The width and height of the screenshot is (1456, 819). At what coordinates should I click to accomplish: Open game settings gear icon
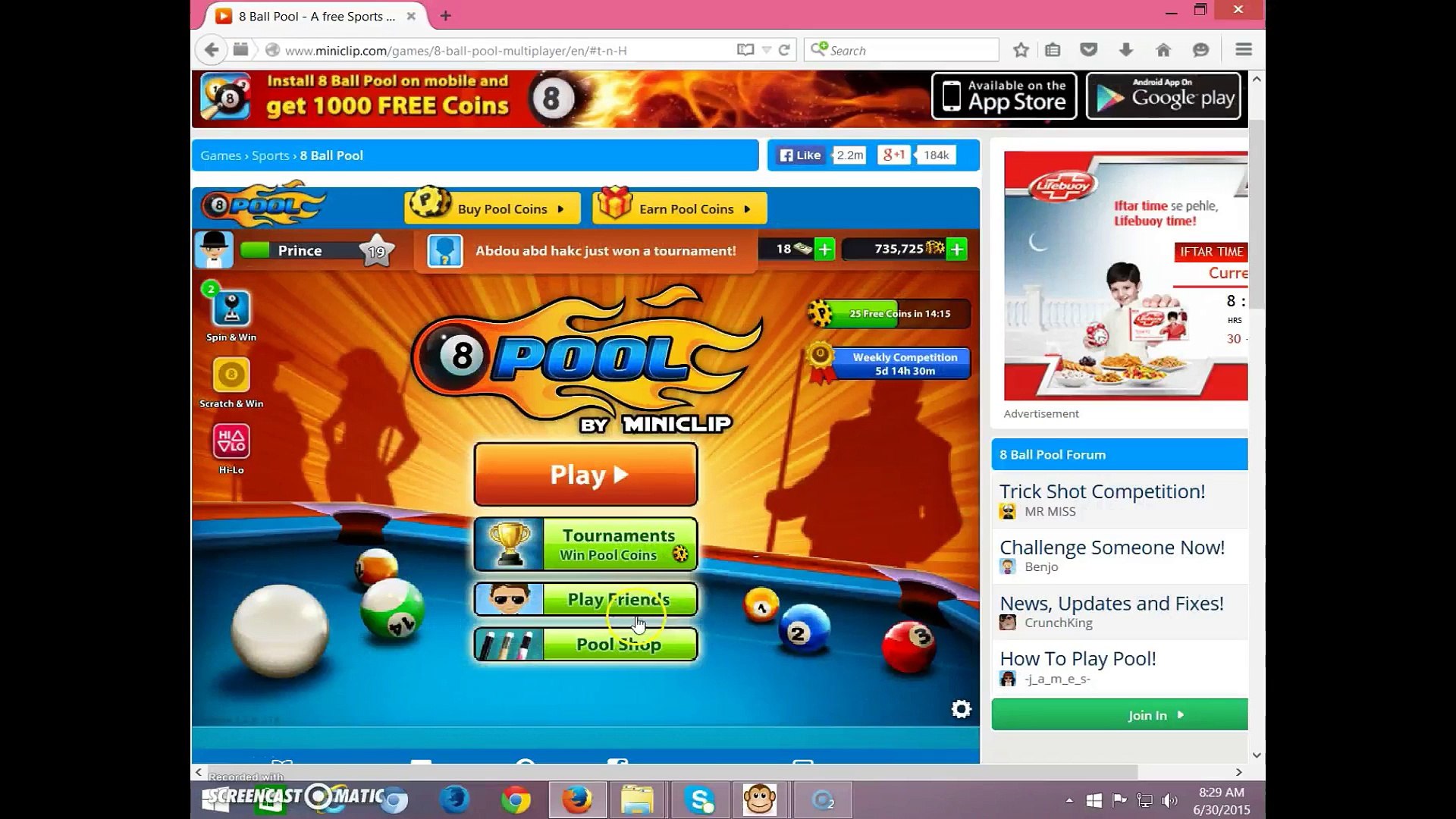coord(961,709)
